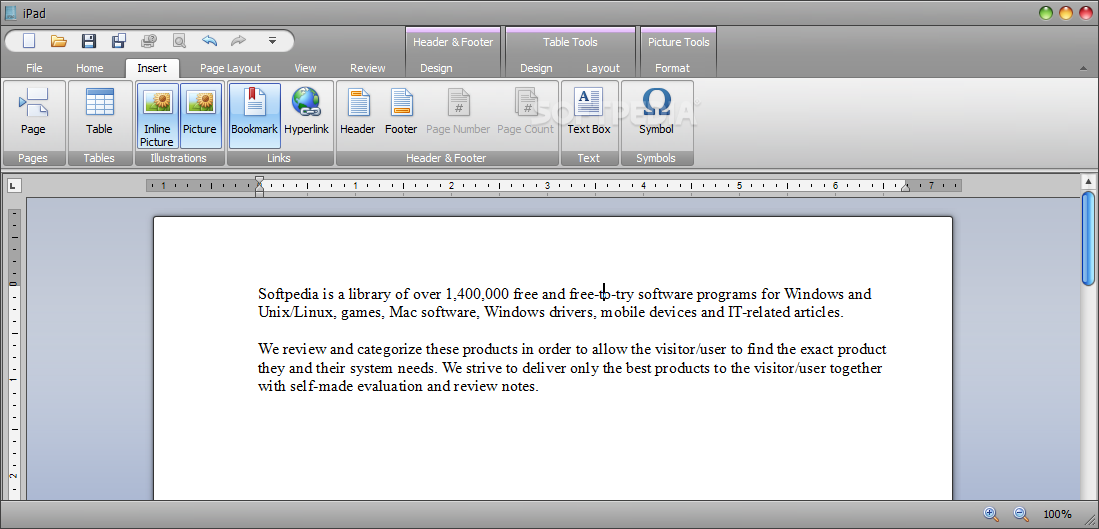Viewport: 1099px width, 529px height.
Task: Insert a floating Picture
Action: (x=200, y=116)
